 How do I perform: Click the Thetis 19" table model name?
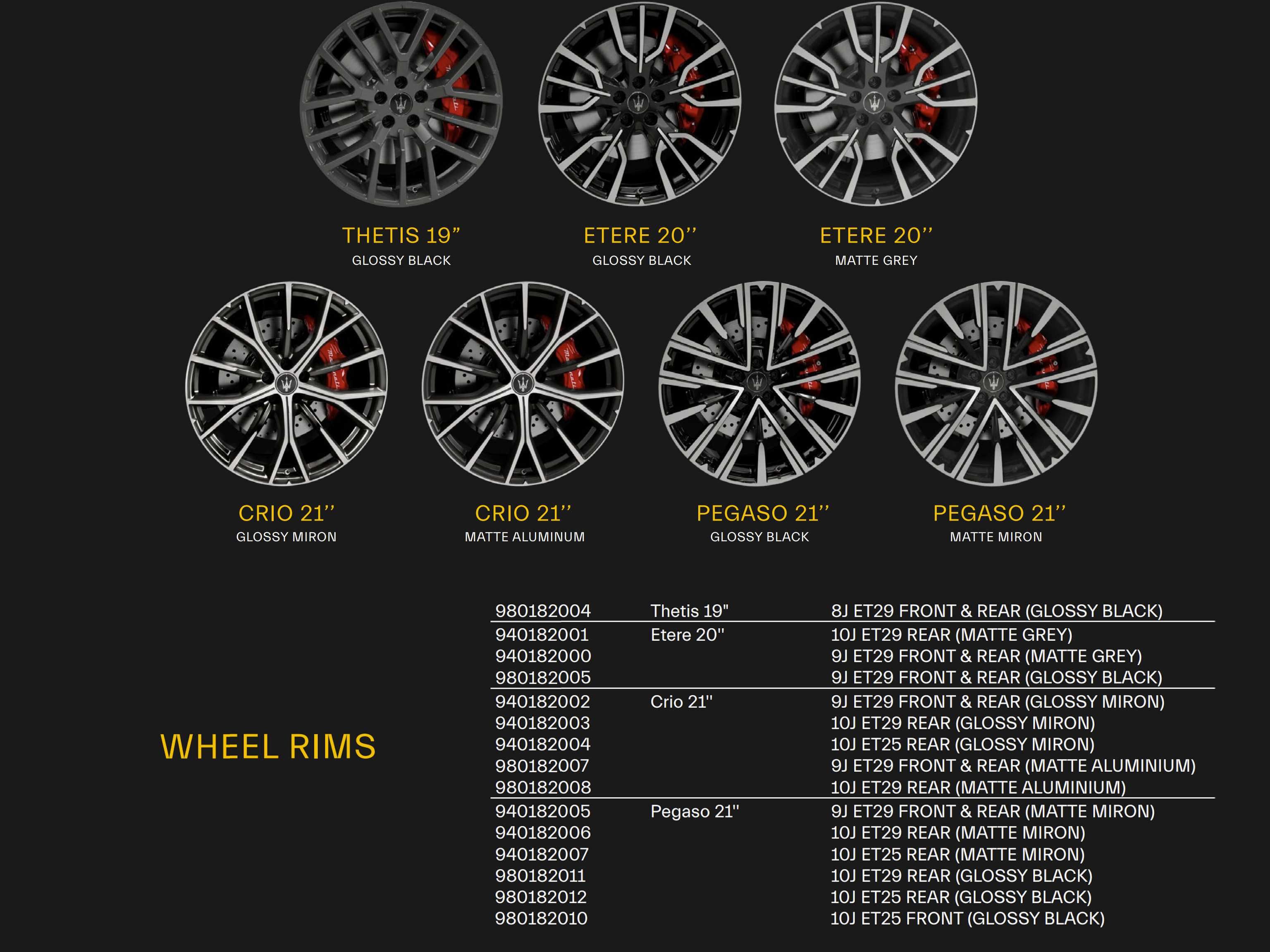pos(689,611)
